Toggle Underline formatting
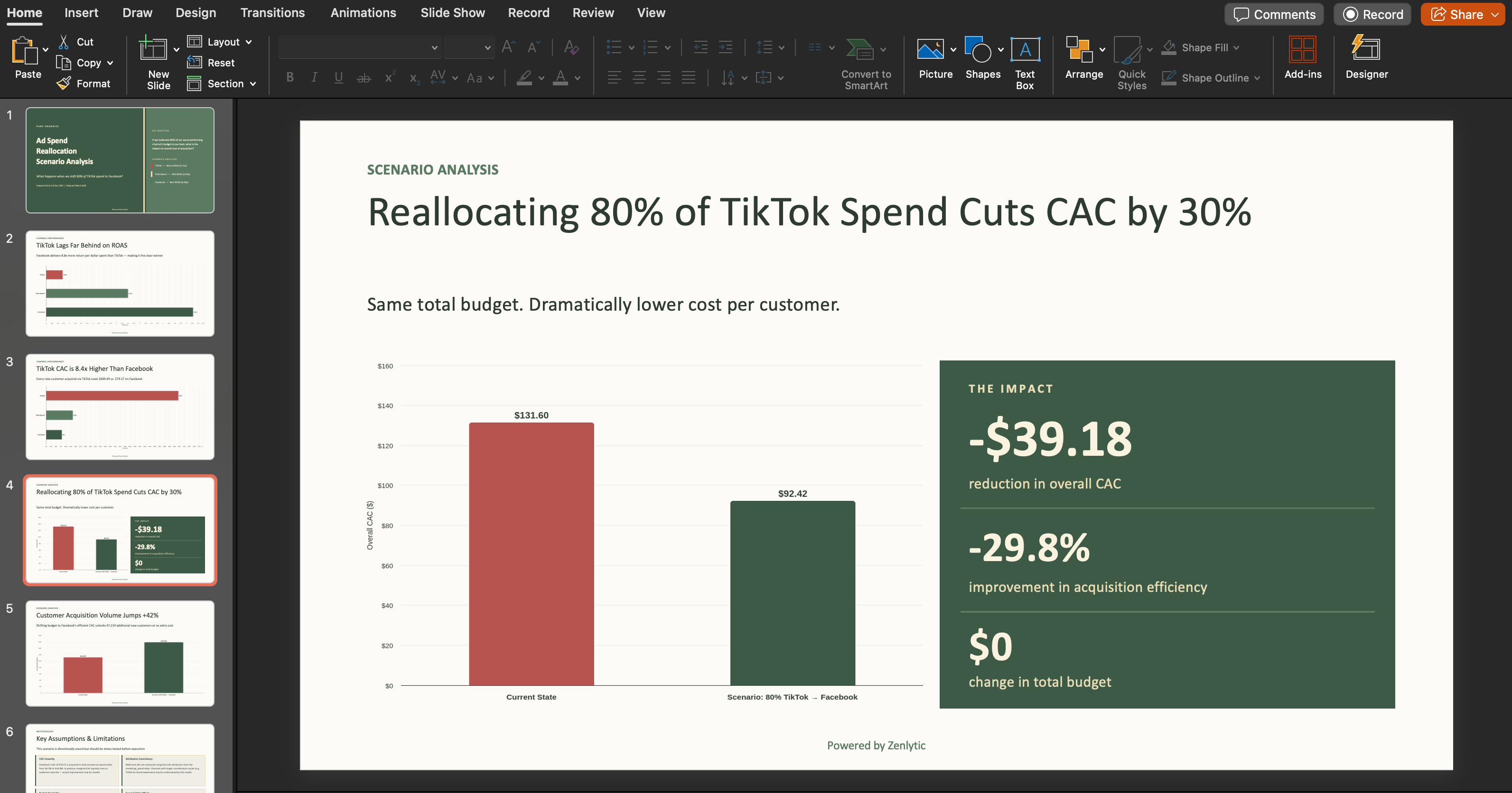 point(339,77)
